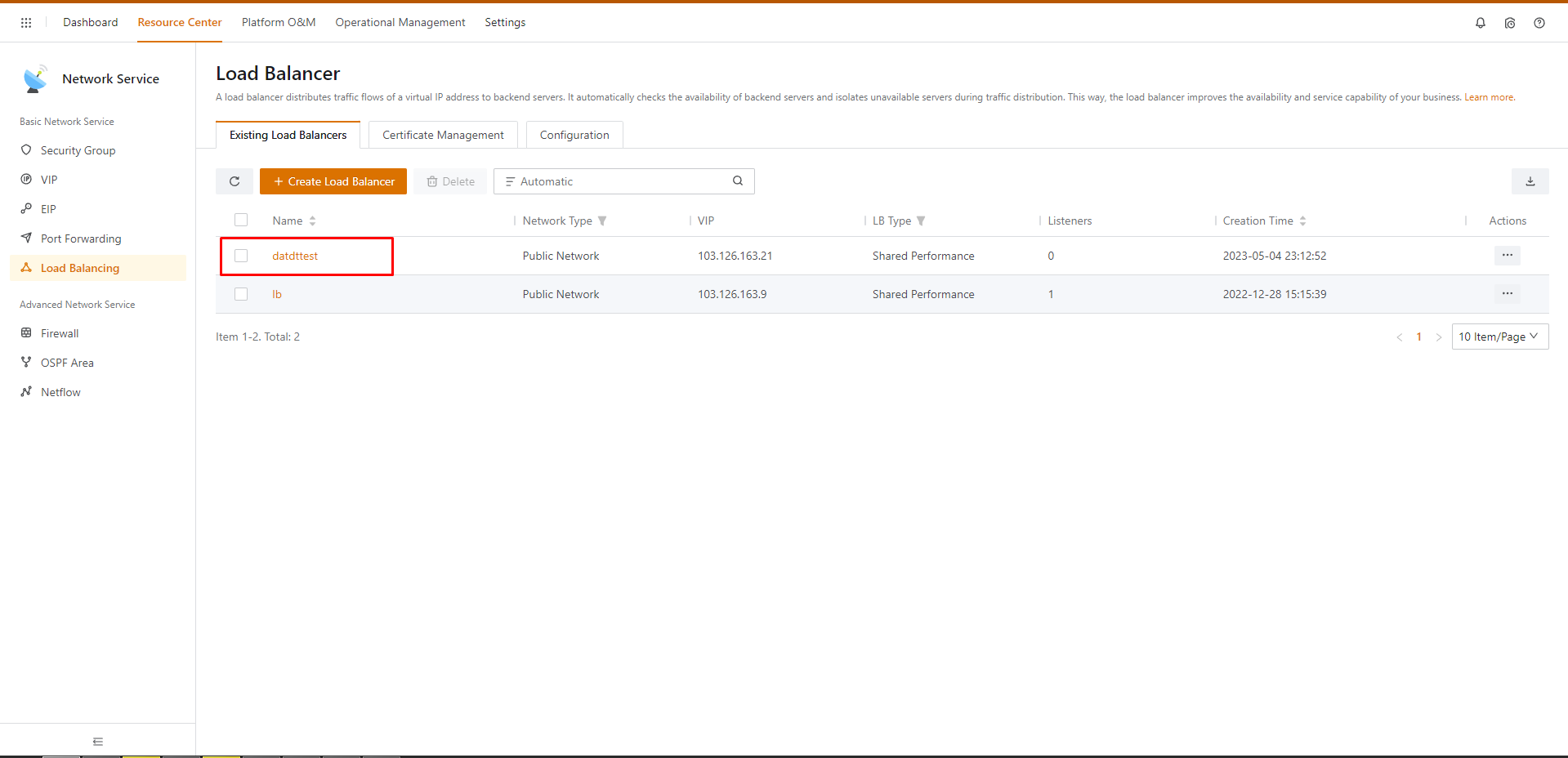
Task: Open Platform O&M top menu
Action: 279,23
